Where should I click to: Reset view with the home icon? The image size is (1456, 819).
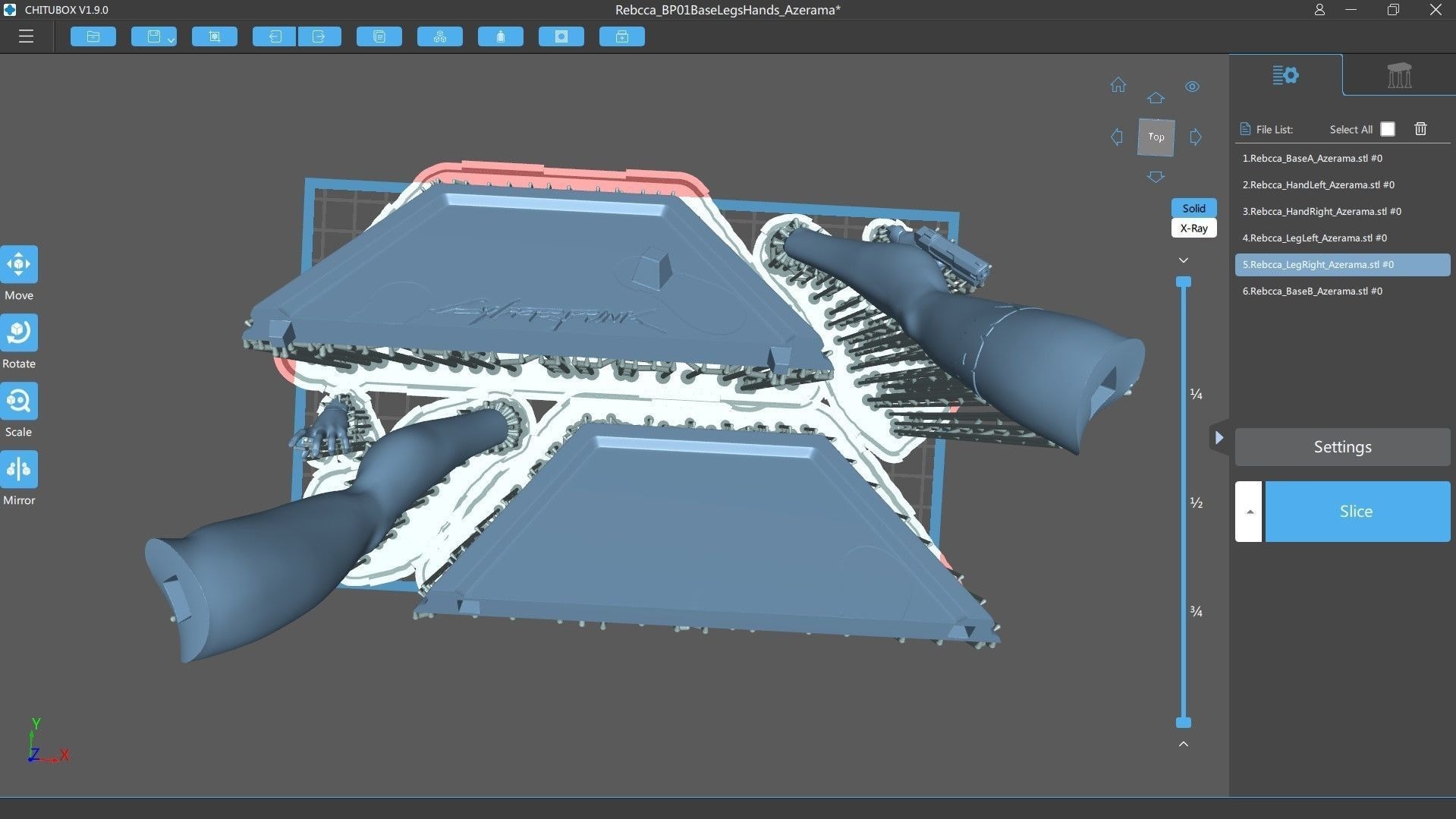(1118, 85)
